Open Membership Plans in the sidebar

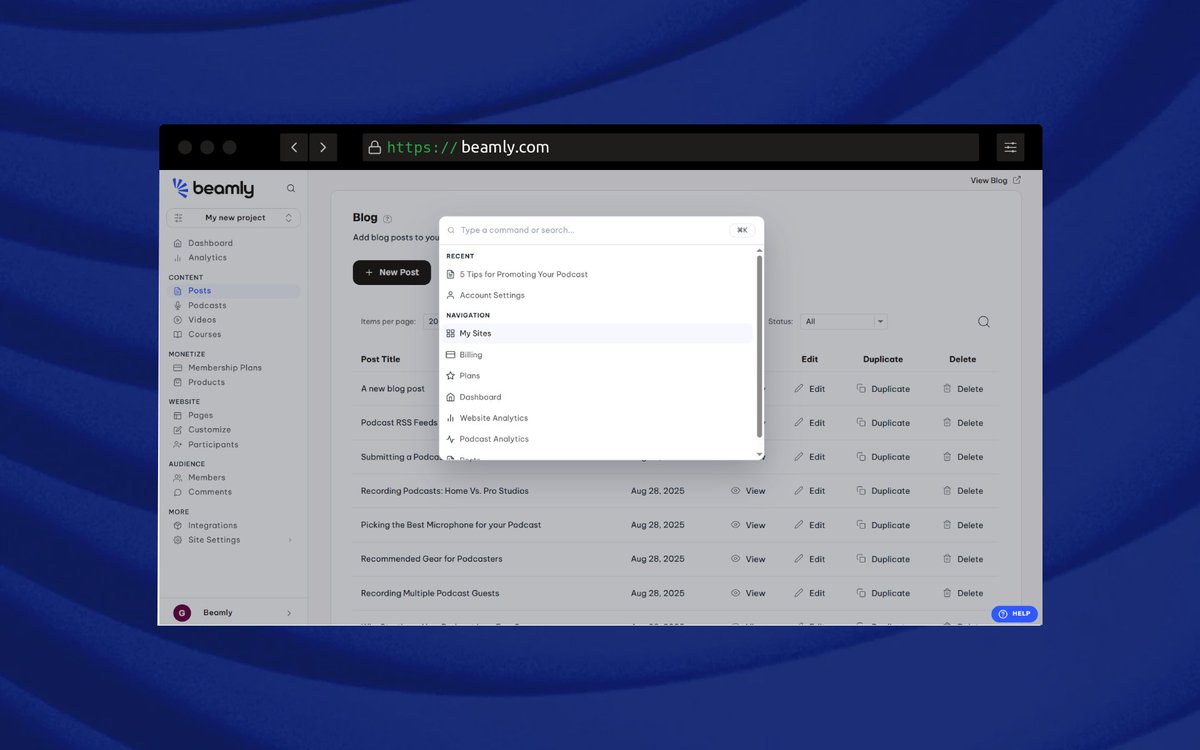[x=225, y=368]
